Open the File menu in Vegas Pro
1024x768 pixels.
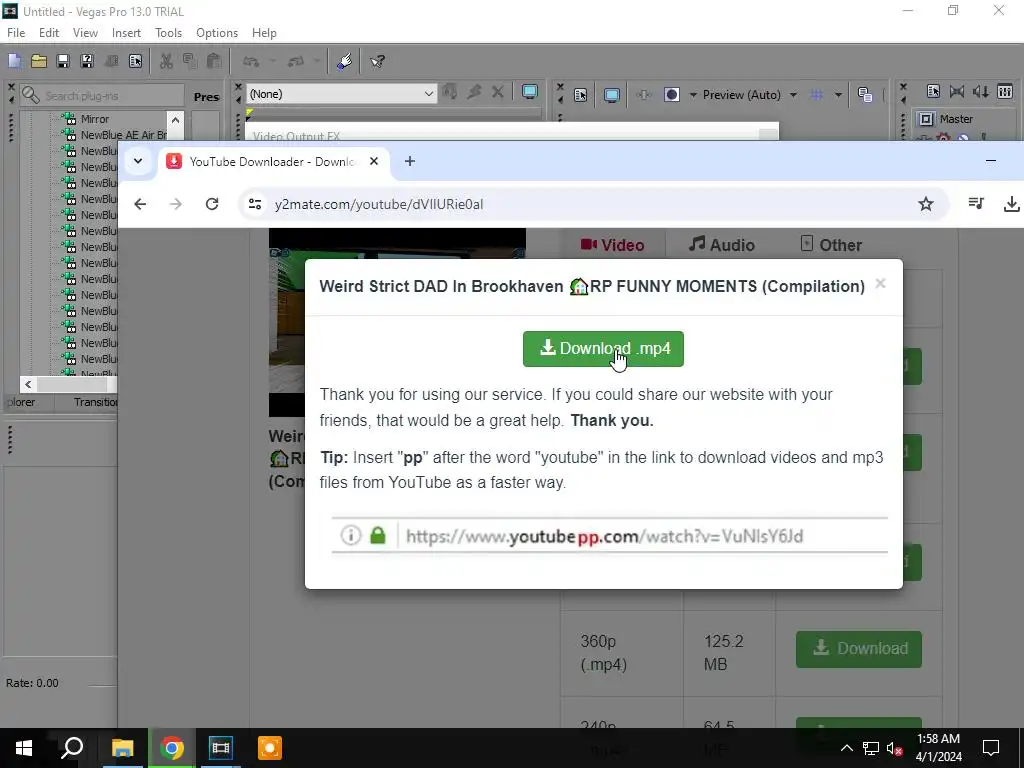tap(16, 33)
